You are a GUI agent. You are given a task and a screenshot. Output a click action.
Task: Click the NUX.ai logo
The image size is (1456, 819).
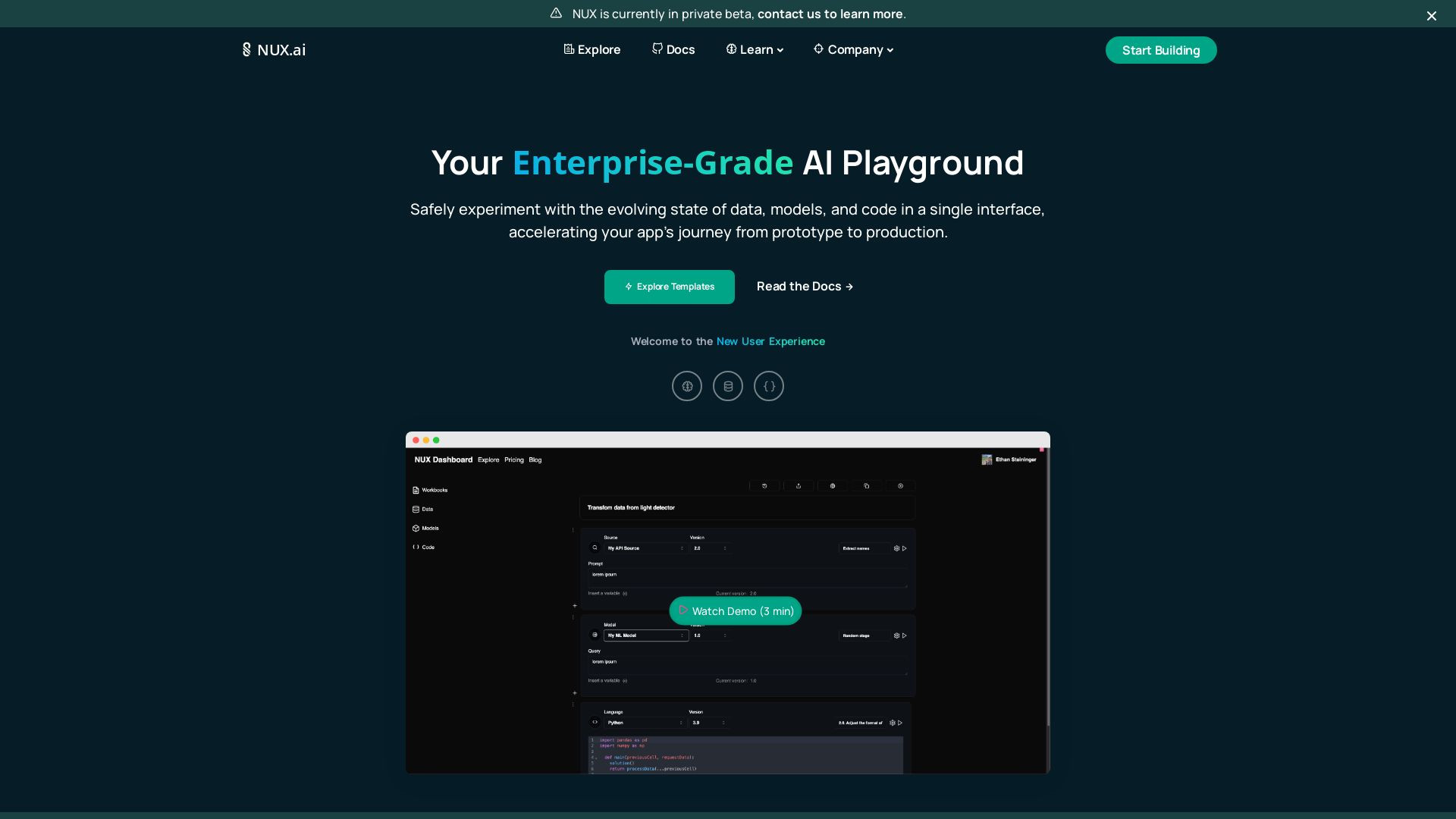pos(274,49)
